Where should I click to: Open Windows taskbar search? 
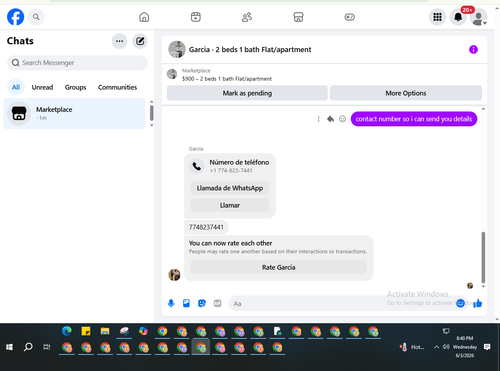[28, 347]
